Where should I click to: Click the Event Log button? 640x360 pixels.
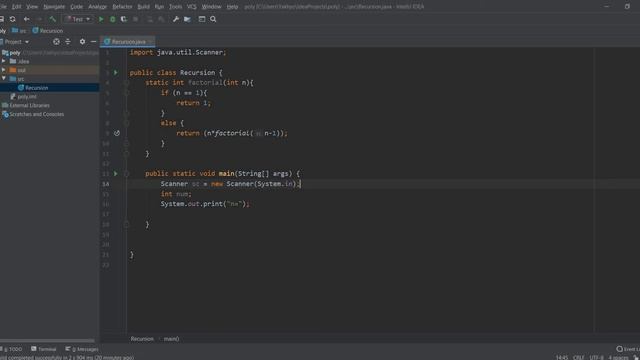628,349
